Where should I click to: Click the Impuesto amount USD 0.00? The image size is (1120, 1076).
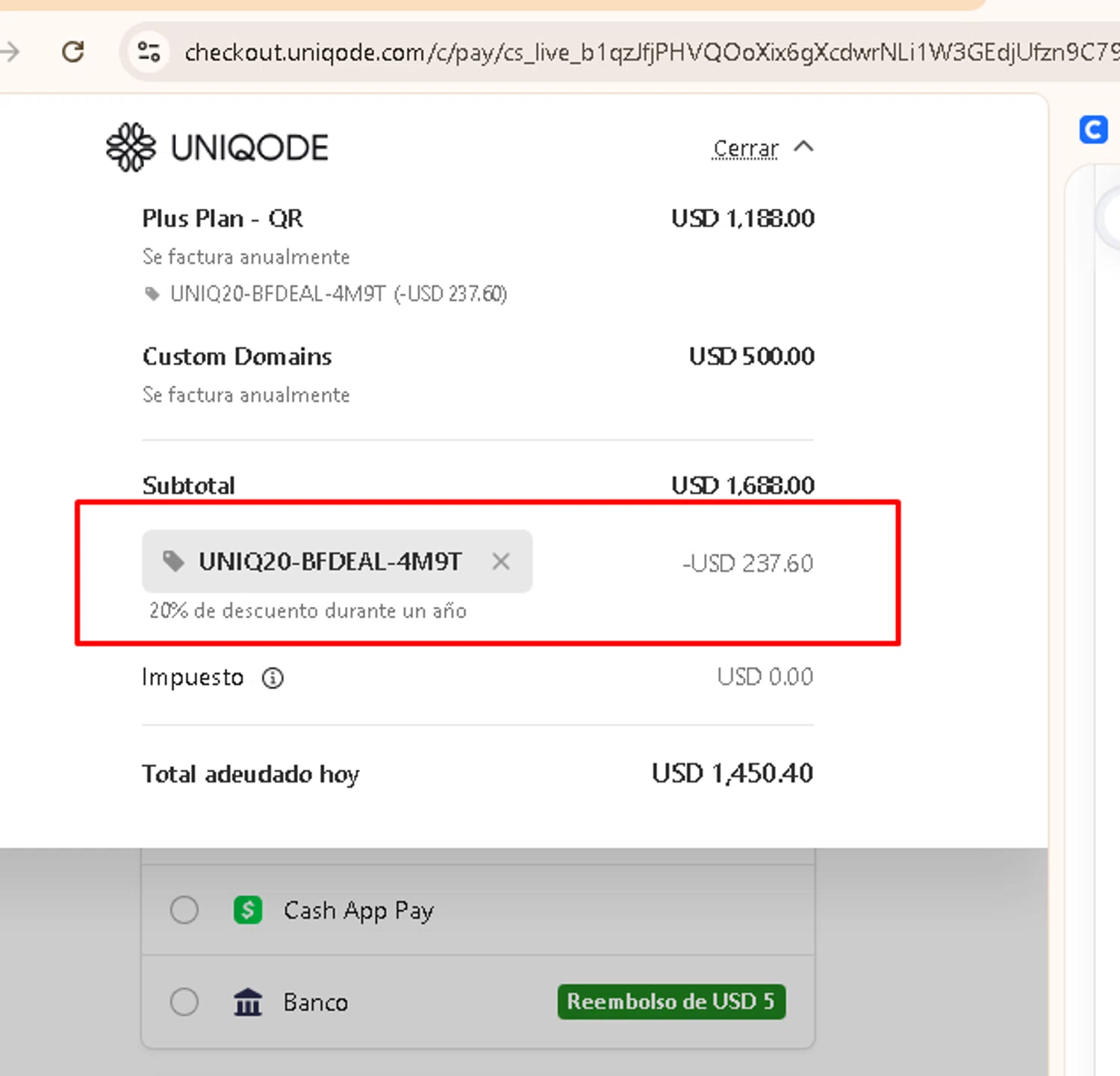point(765,677)
